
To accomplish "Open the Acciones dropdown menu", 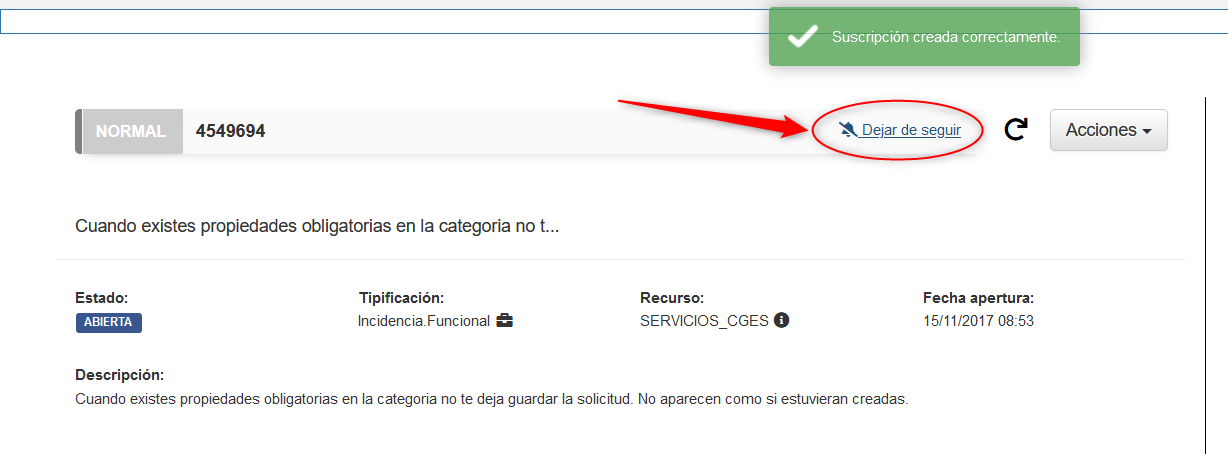I will tap(1109, 130).
